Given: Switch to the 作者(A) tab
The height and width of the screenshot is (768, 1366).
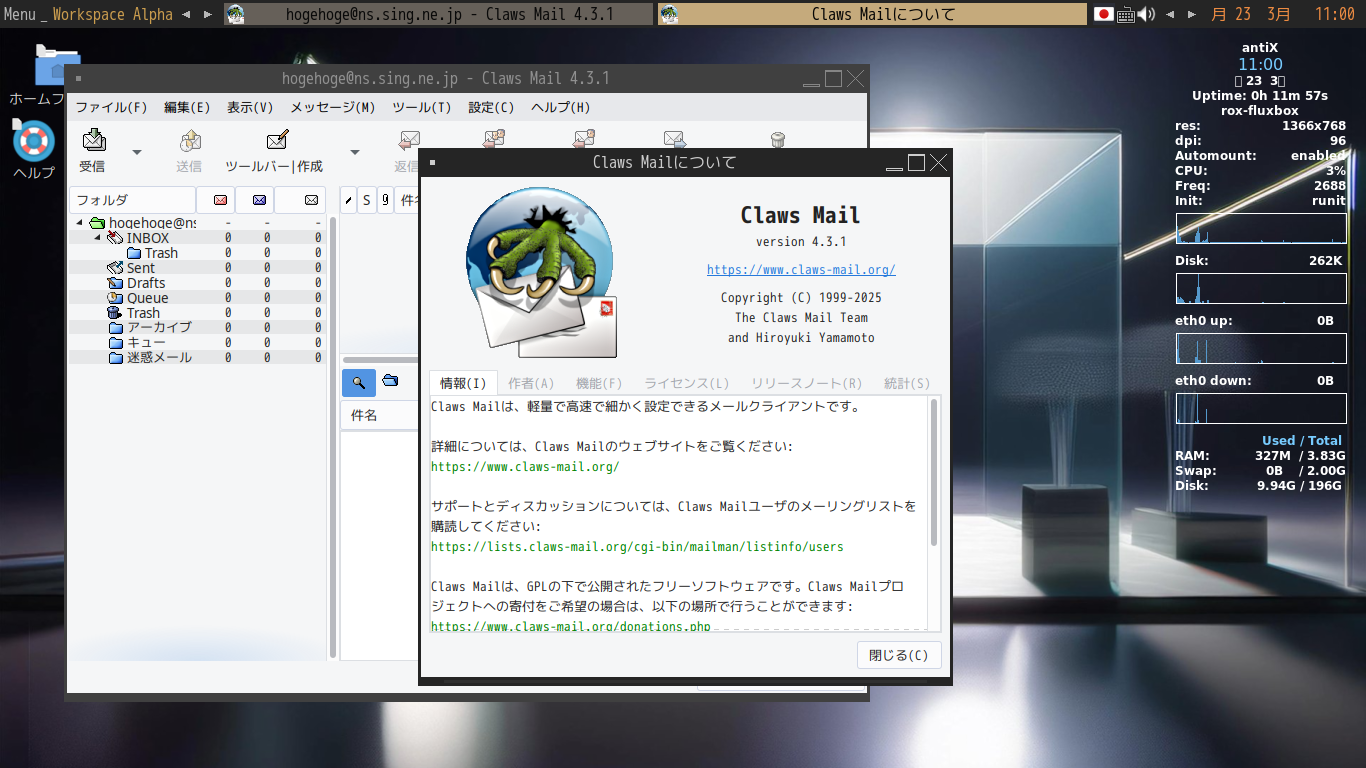Looking at the screenshot, I should click(530, 383).
